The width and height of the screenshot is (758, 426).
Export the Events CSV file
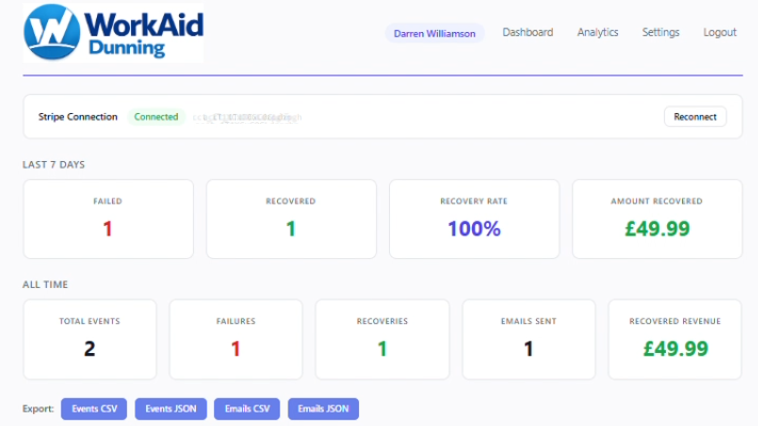tap(94, 409)
